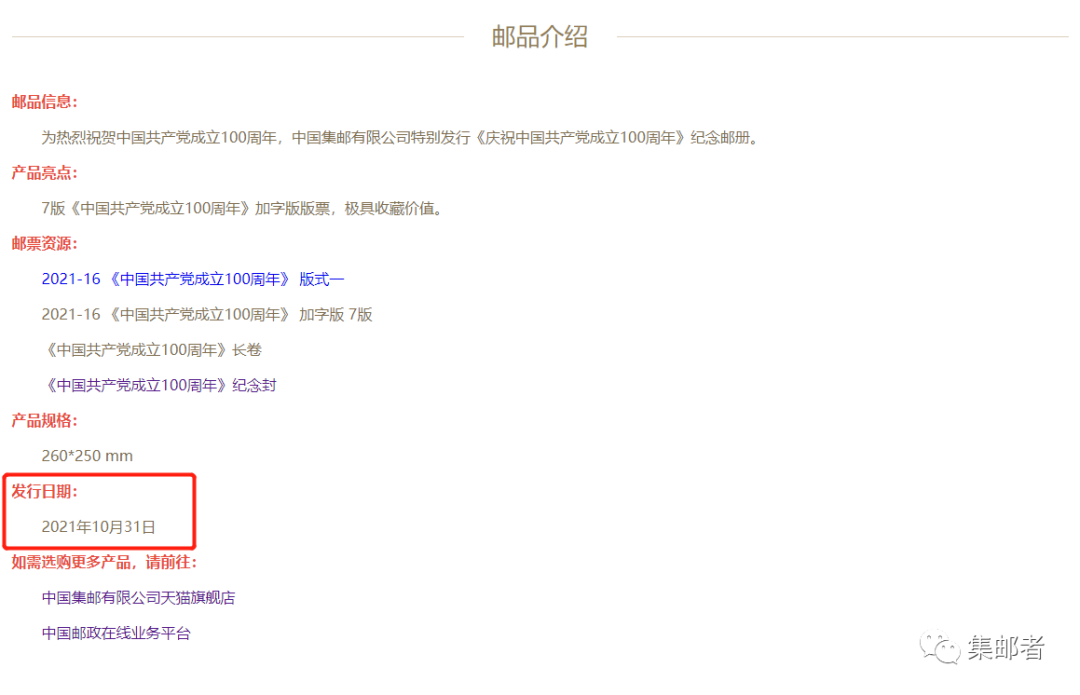Open link《中国共产党成立100周年》长卷
Image resolution: width=1080 pixels, height=695 pixels.
(152, 350)
